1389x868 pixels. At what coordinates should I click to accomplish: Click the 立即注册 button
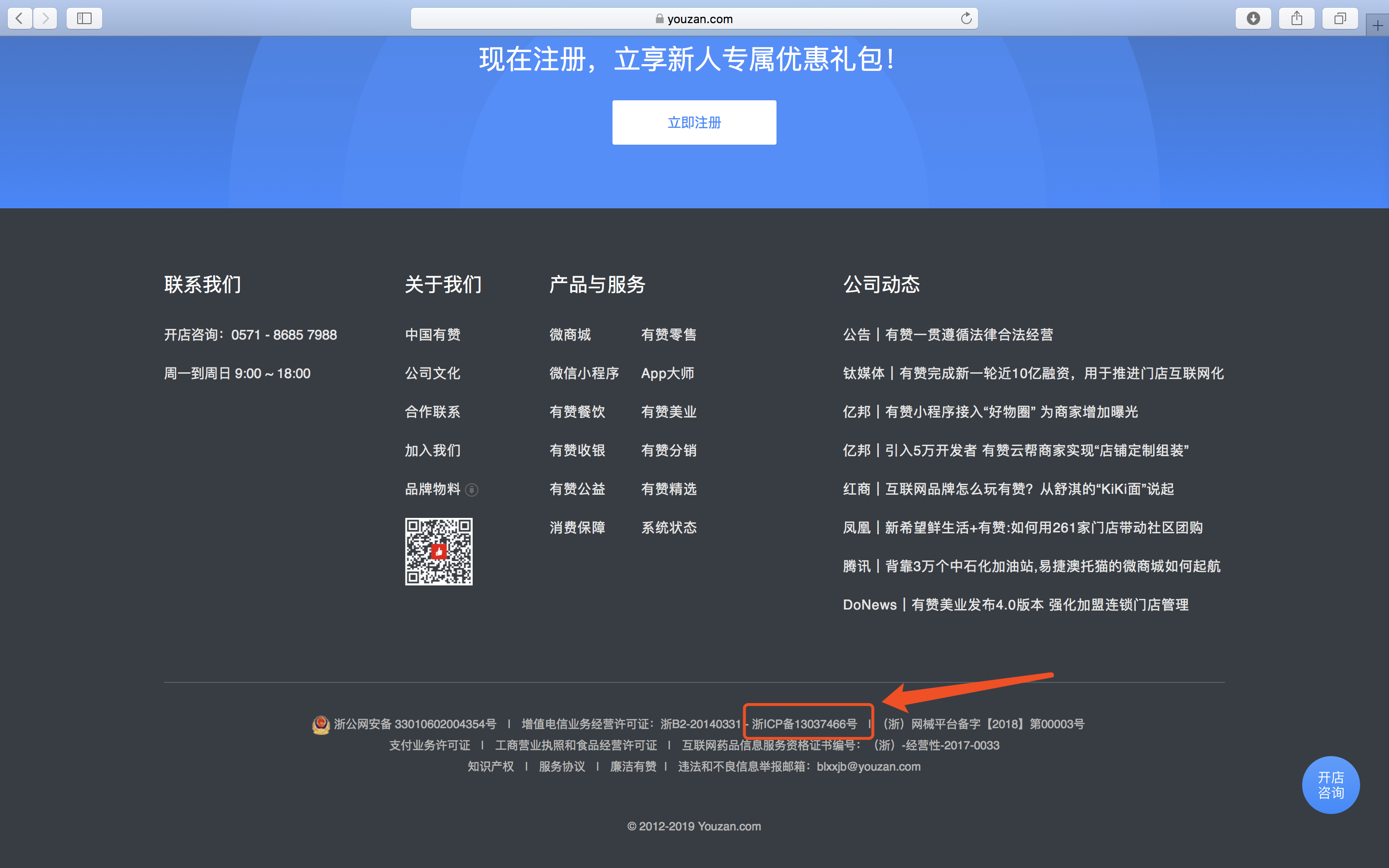coord(694,122)
